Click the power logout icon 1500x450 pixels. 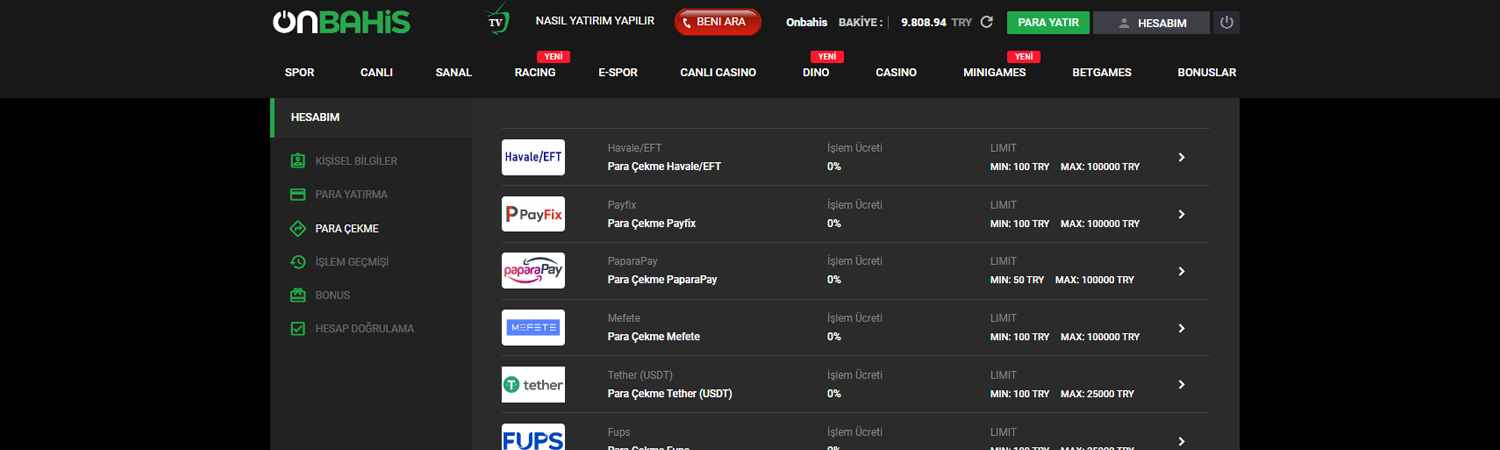click(1227, 22)
